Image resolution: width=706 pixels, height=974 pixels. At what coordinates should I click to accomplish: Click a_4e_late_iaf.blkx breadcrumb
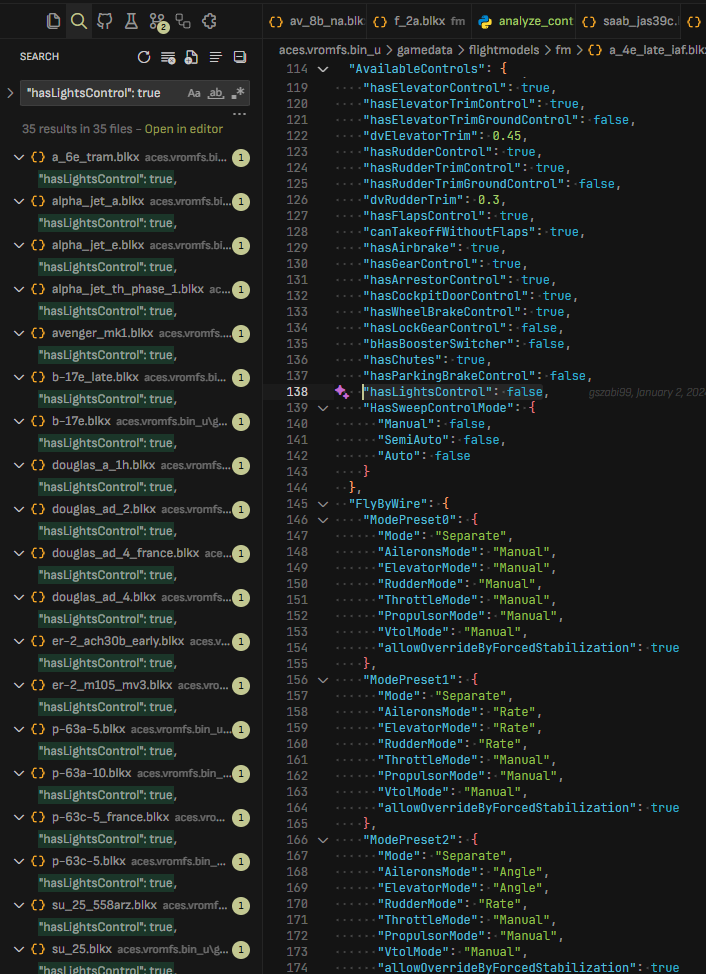(649, 49)
